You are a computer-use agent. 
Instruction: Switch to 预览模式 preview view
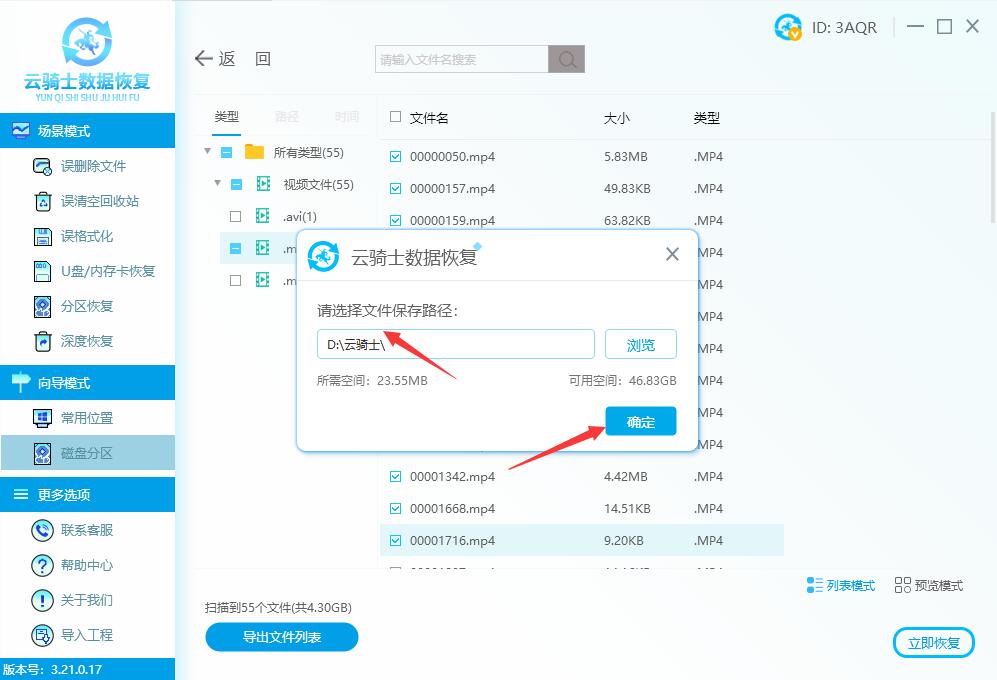click(x=928, y=585)
